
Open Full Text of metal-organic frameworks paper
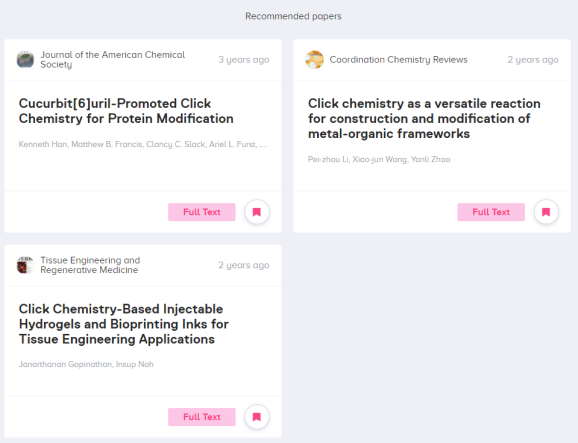[491, 212]
